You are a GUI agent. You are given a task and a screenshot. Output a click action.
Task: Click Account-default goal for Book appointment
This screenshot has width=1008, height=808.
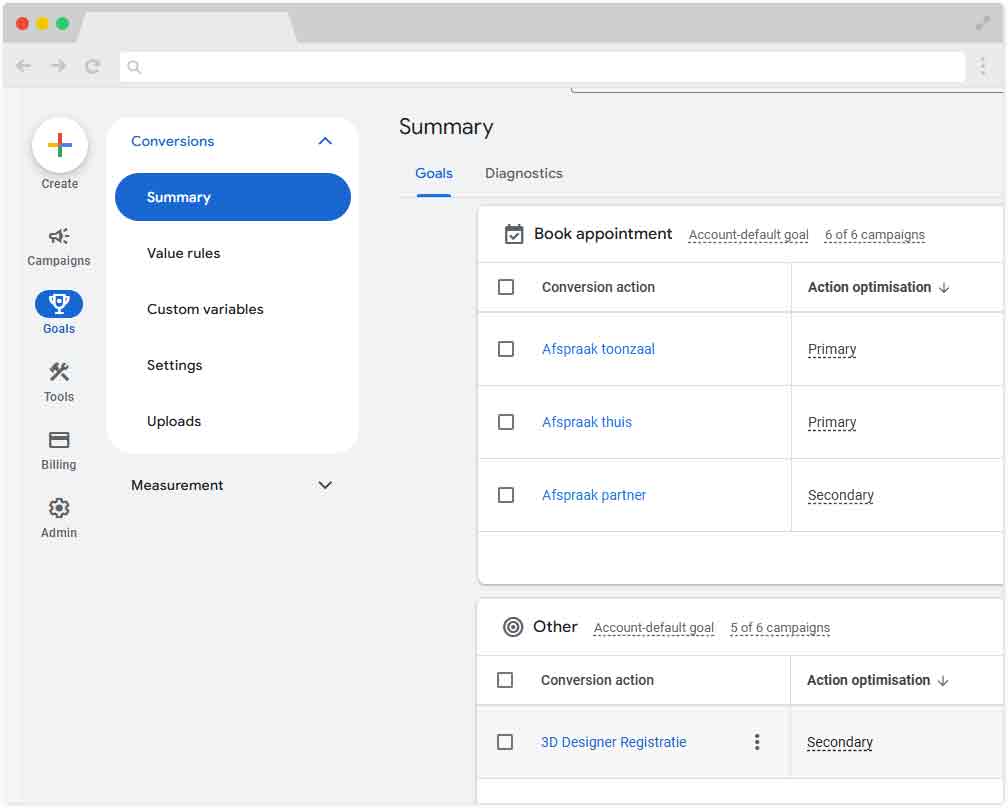(748, 235)
